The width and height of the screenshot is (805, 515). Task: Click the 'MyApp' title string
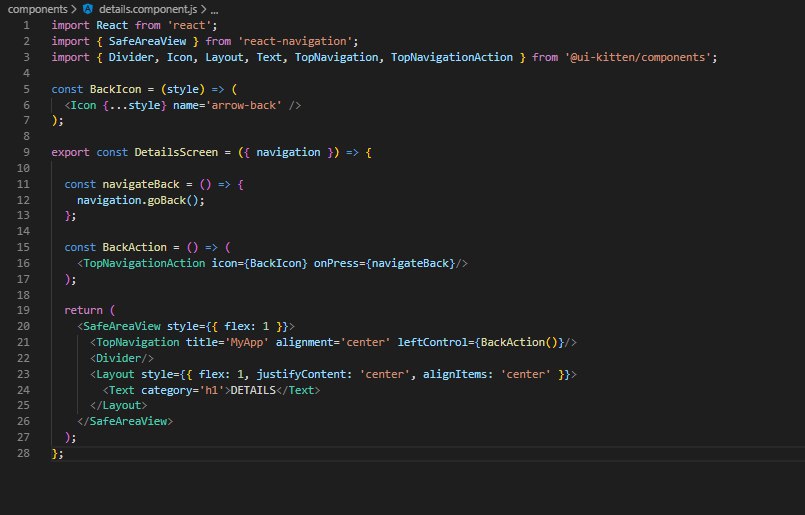pyautogui.click(x=246, y=342)
